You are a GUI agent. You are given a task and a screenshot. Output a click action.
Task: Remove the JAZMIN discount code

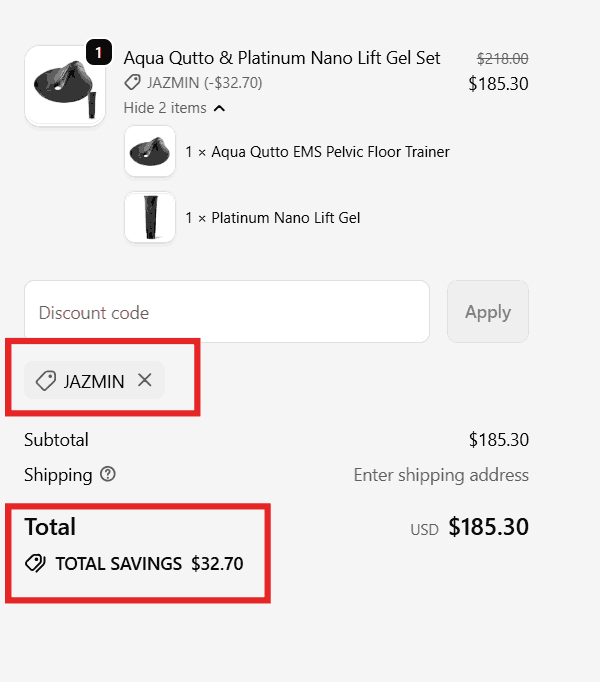pyautogui.click(x=145, y=380)
